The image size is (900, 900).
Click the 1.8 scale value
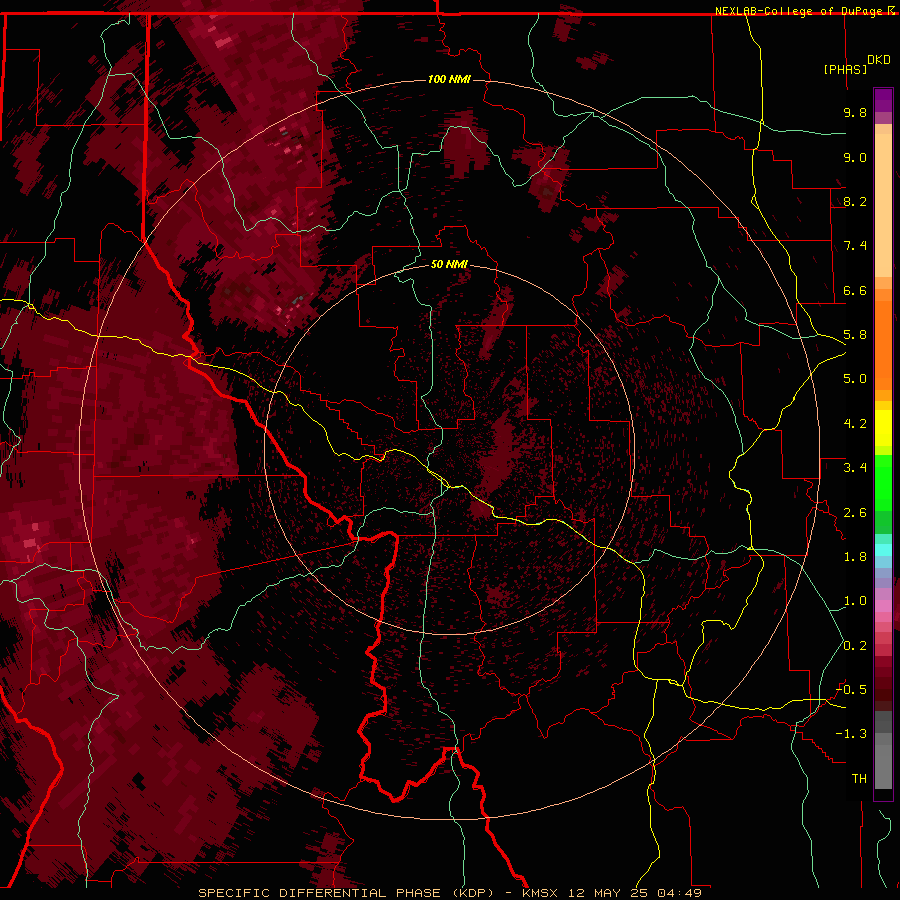coord(855,557)
